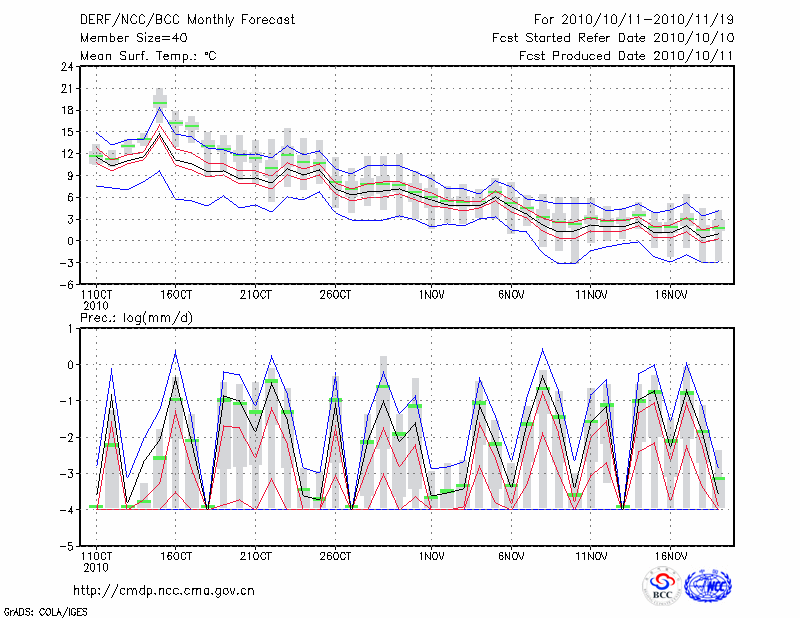Click 6NOV on the precipitation chart axis
This screenshot has height=618, width=800.
(511, 555)
